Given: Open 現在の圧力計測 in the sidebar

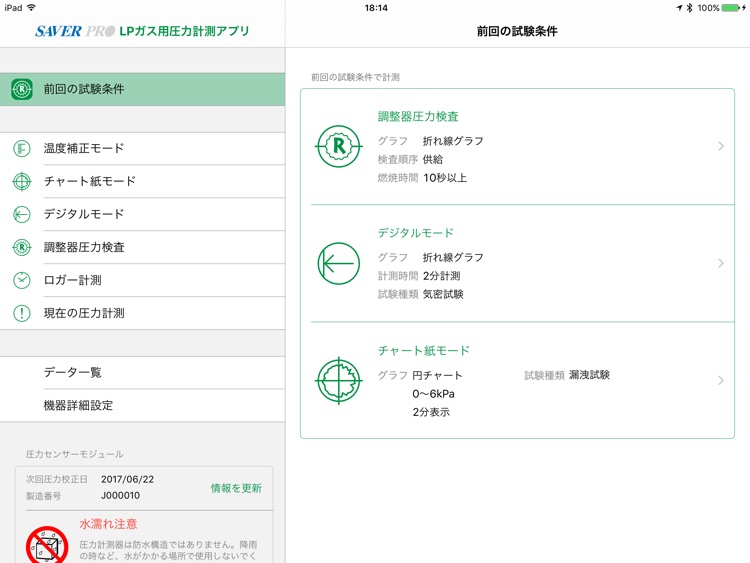Looking at the screenshot, I should (x=143, y=313).
